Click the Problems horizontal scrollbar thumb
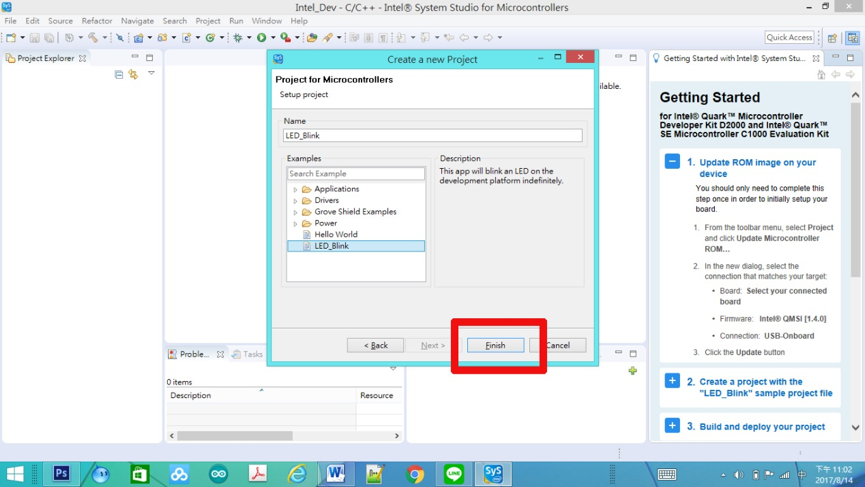Viewport: 865px width, 487px height. pyautogui.click(x=235, y=436)
